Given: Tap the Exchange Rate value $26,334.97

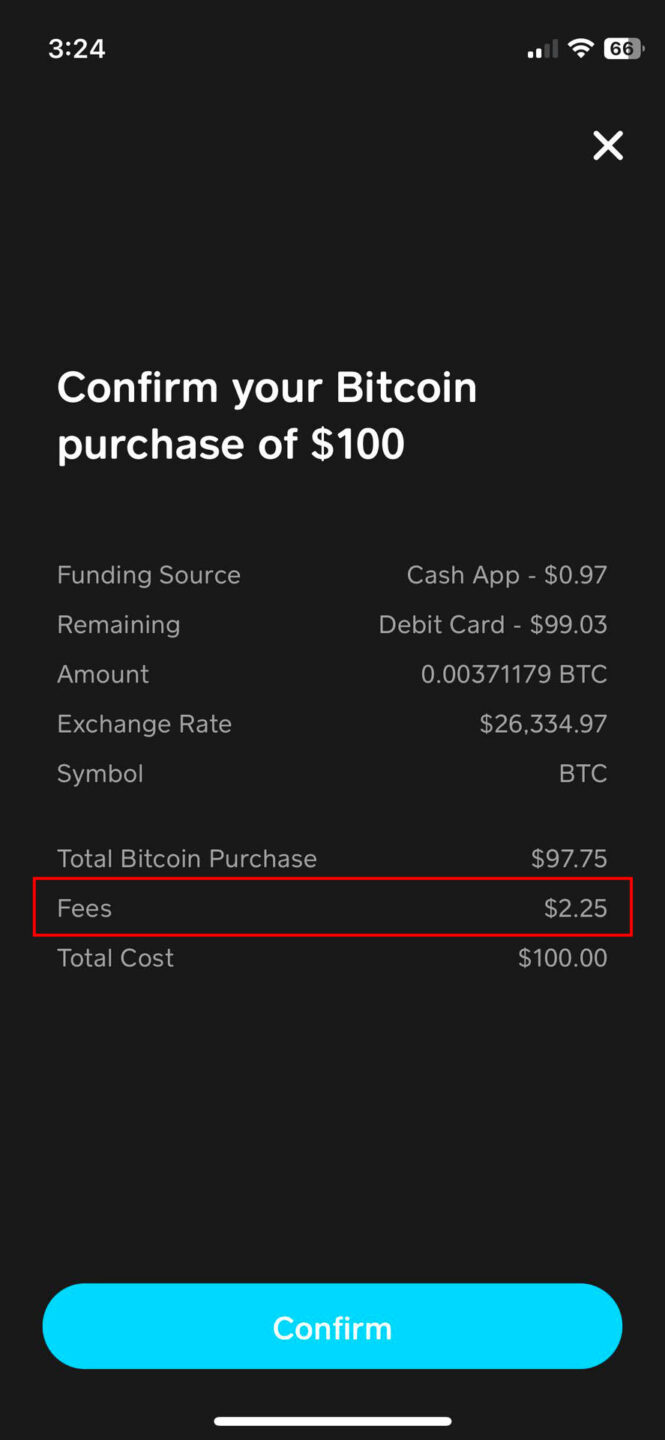Looking at the screenshot, I should tap(543, 723).
